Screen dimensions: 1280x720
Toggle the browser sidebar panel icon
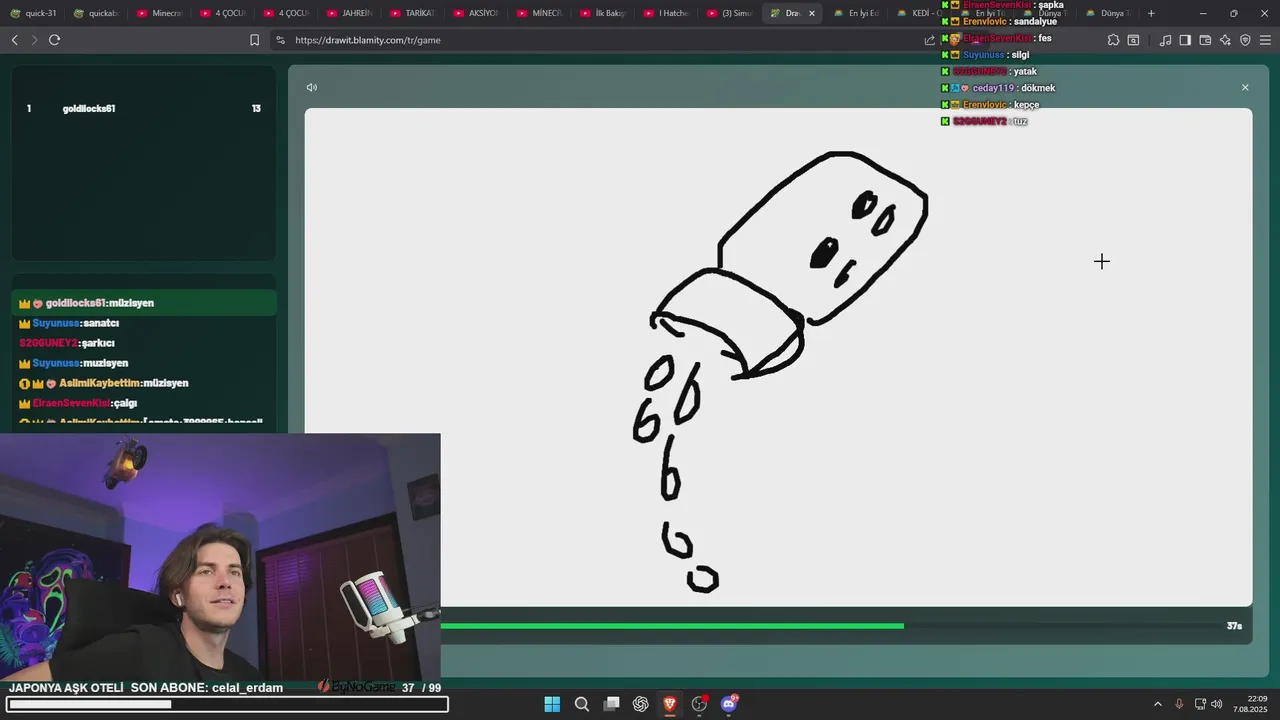1185,40
